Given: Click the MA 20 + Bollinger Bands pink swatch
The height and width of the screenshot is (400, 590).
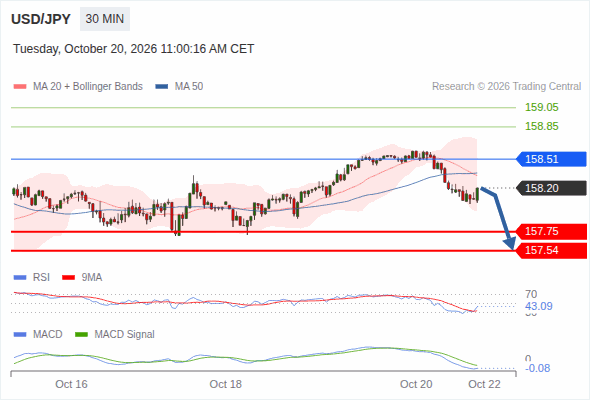Looking at the screenshot, I should click(x=20, y=87).
